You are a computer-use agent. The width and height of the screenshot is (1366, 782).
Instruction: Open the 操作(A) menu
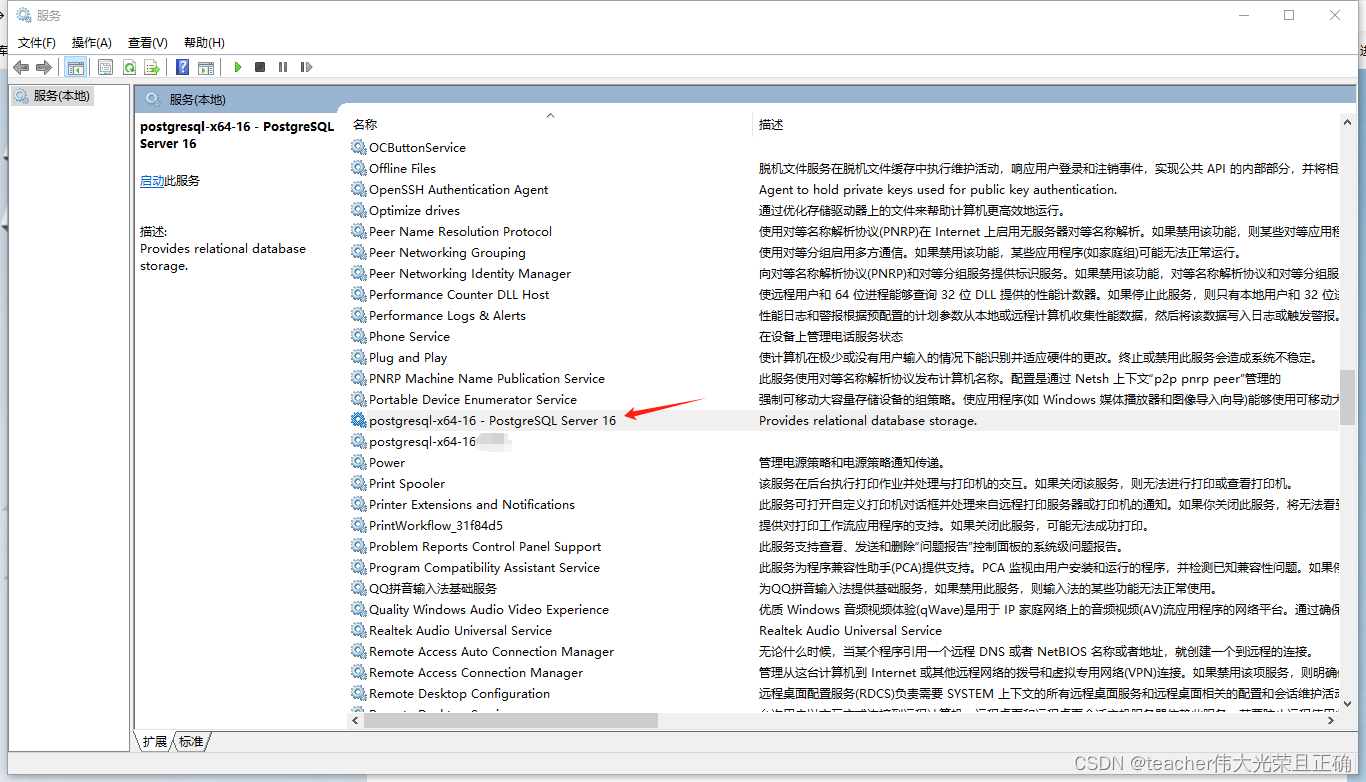tap(92, 42)
